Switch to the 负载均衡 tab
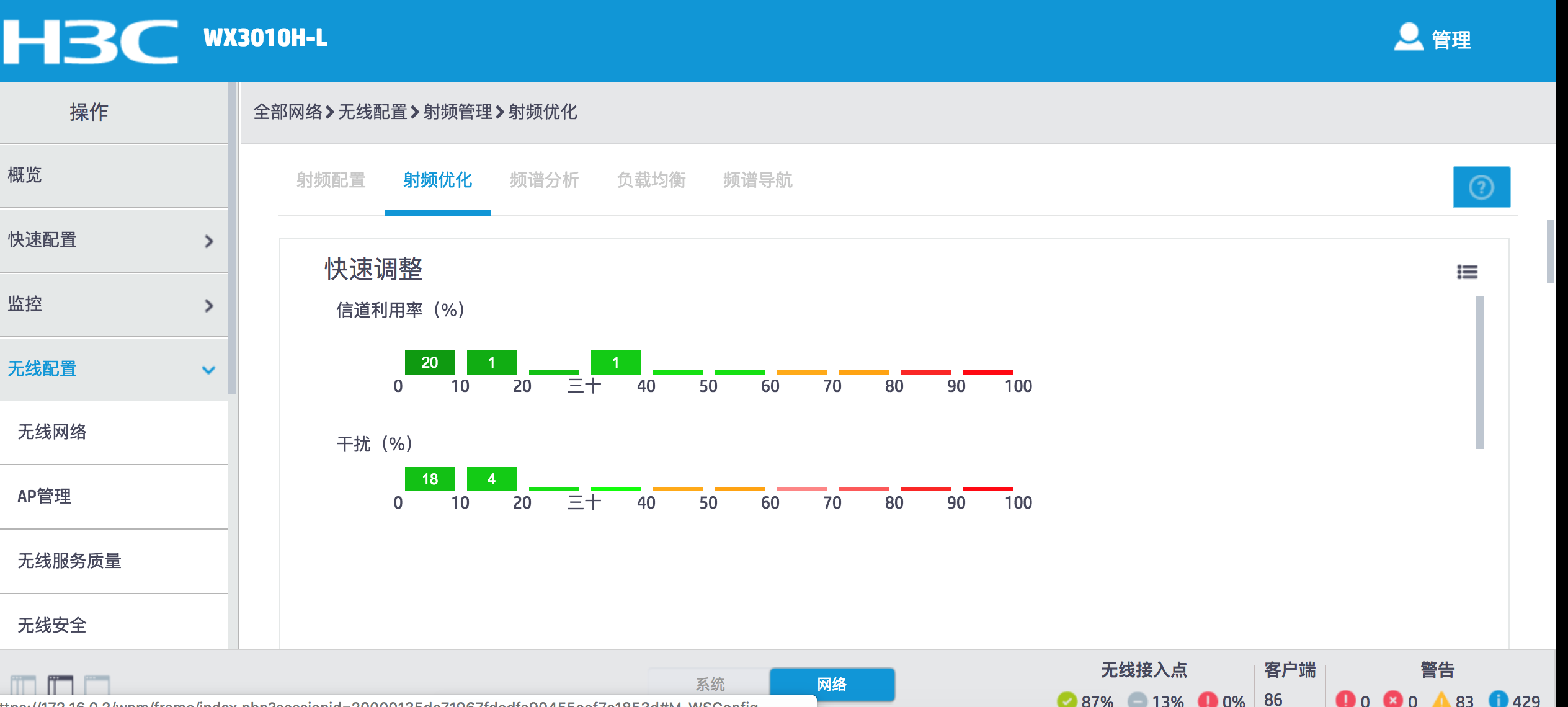Image resolution: width=1568 pixels, height=707 pixels. point(651,180)
